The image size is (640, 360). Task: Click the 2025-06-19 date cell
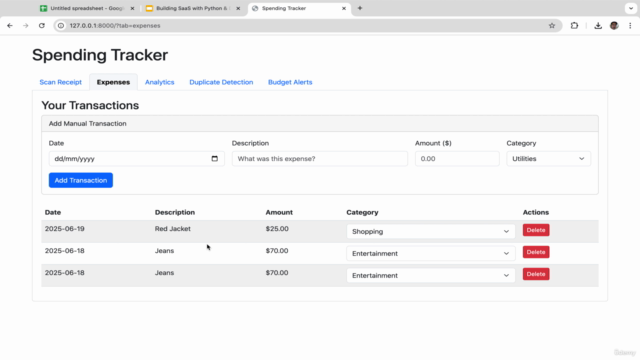click(x=64, y=229)
